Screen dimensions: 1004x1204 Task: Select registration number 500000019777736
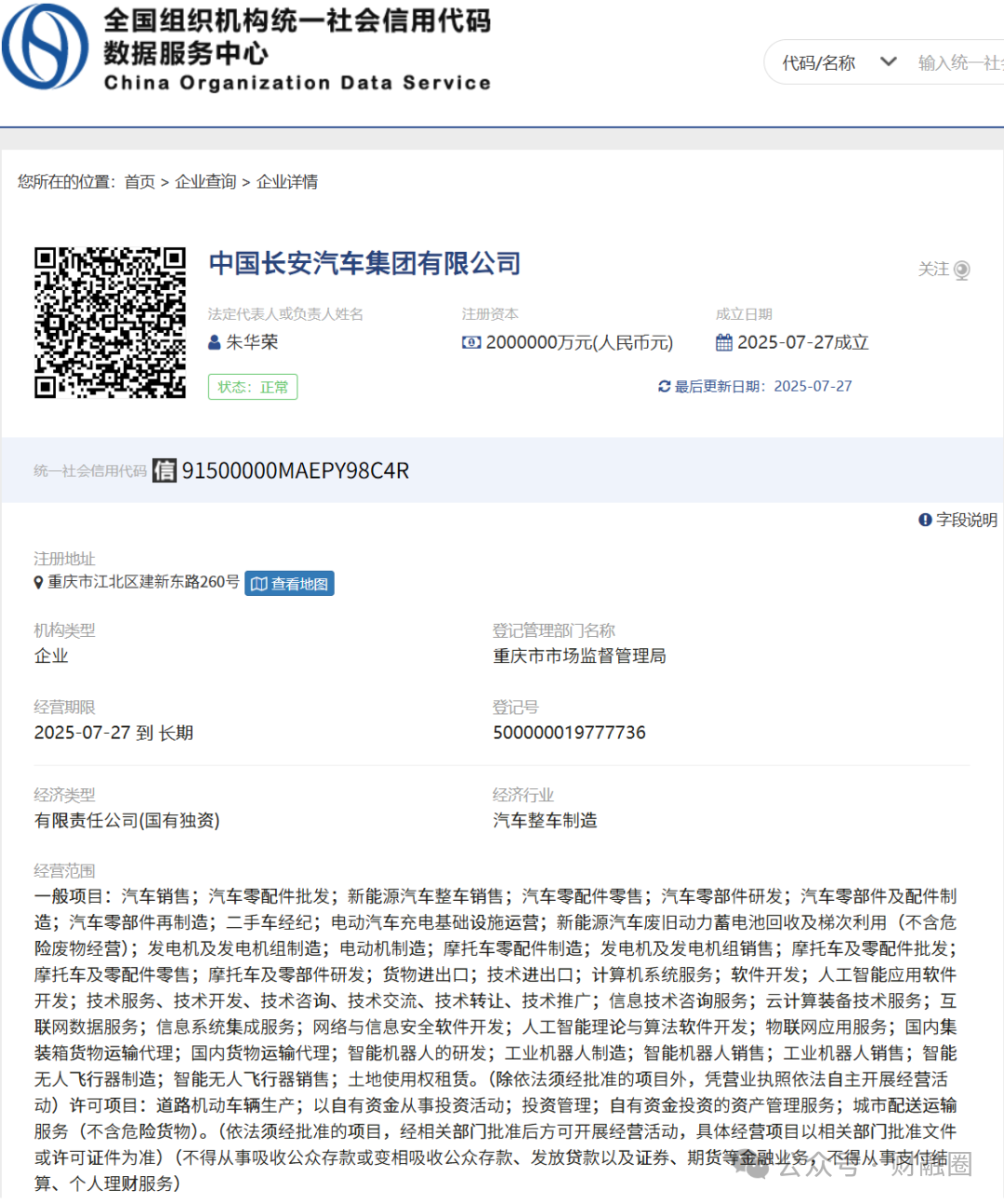569,733
